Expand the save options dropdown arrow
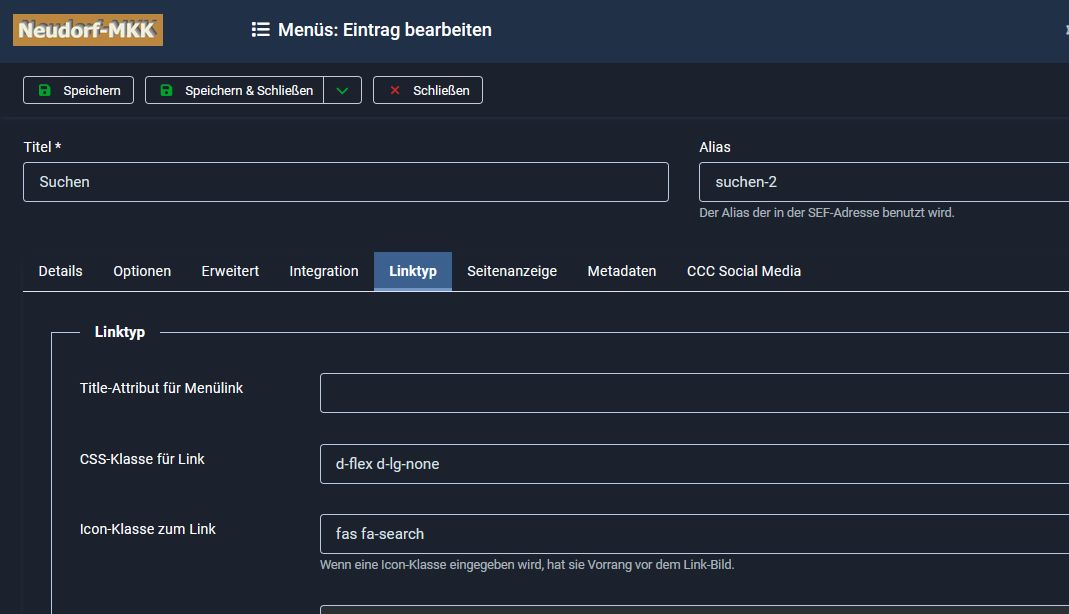The image size is (1069, 614). (342, 90)
